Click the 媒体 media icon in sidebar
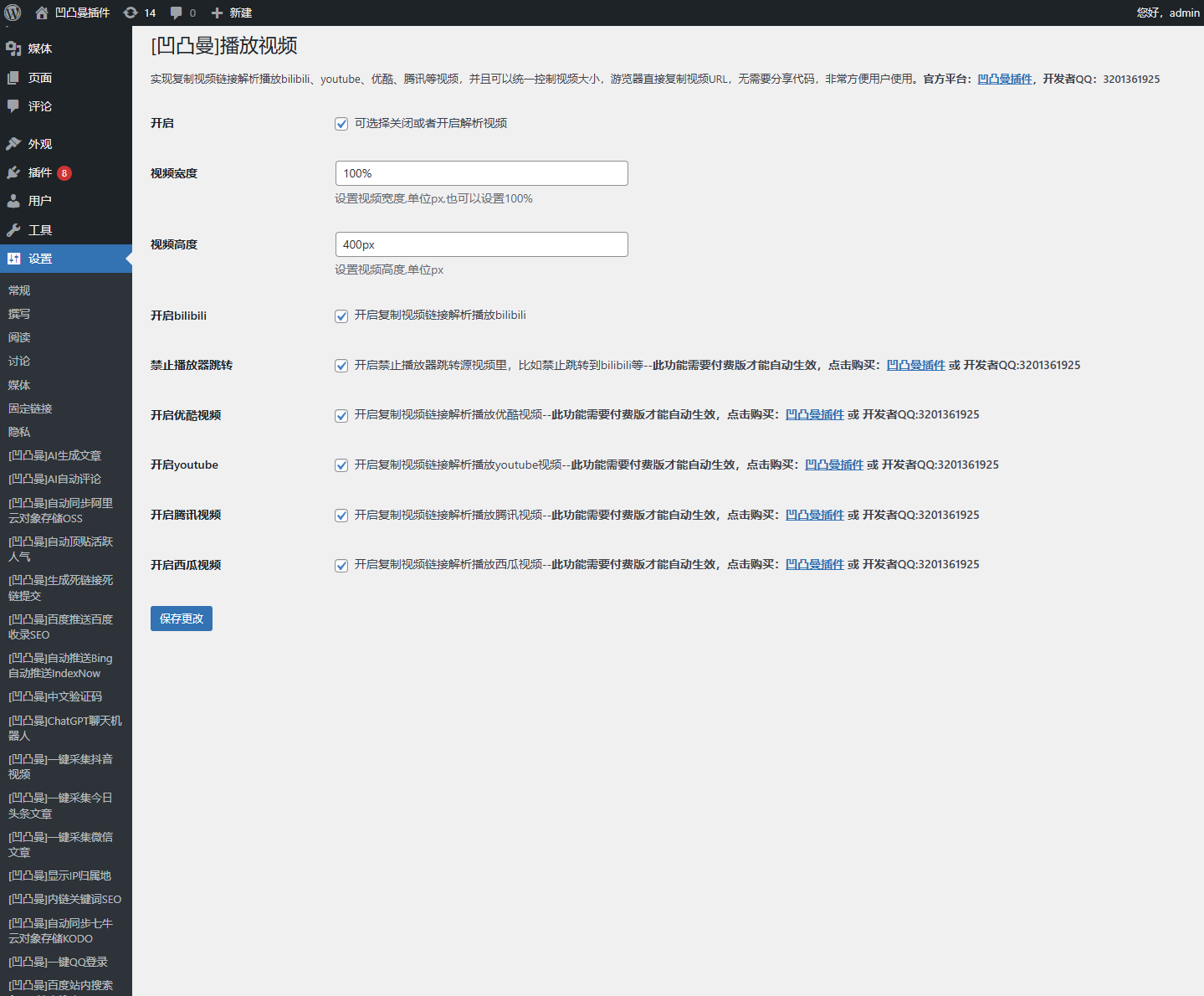The height and width of the screenshot is (996, 1204). point(13,49)
